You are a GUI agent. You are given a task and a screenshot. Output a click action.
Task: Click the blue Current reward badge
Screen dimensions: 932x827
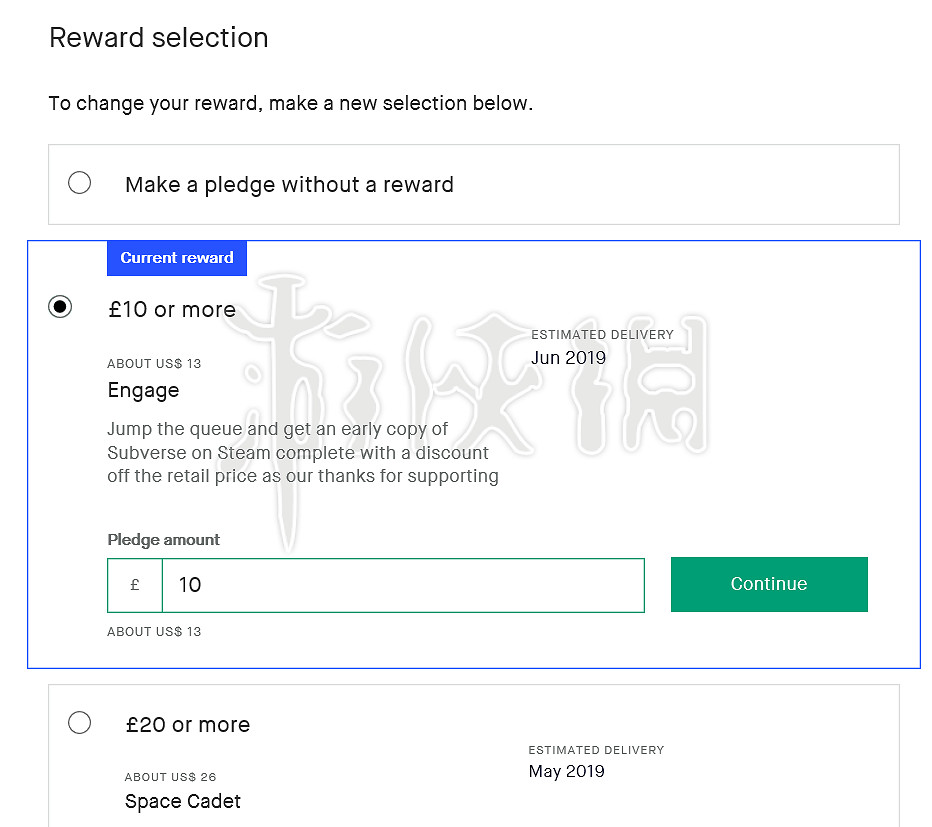click(177, 258)
